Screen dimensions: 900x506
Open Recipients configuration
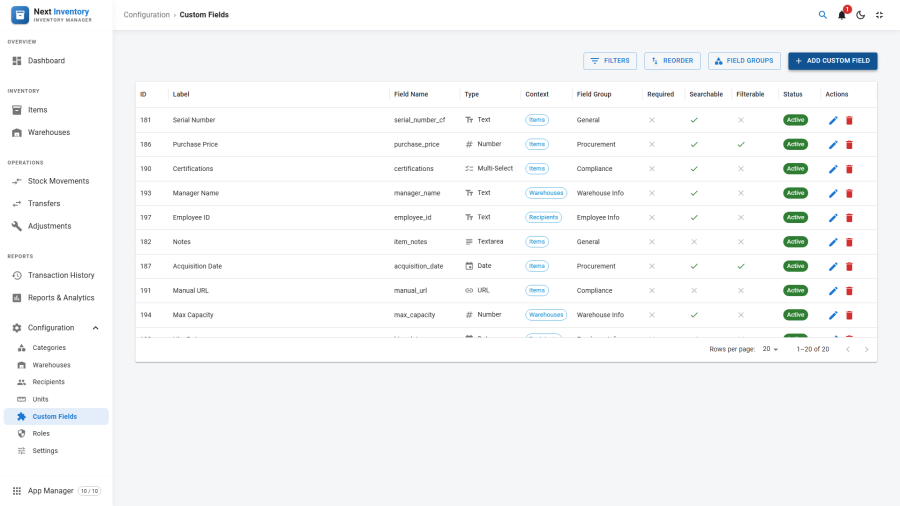[56, 382]
